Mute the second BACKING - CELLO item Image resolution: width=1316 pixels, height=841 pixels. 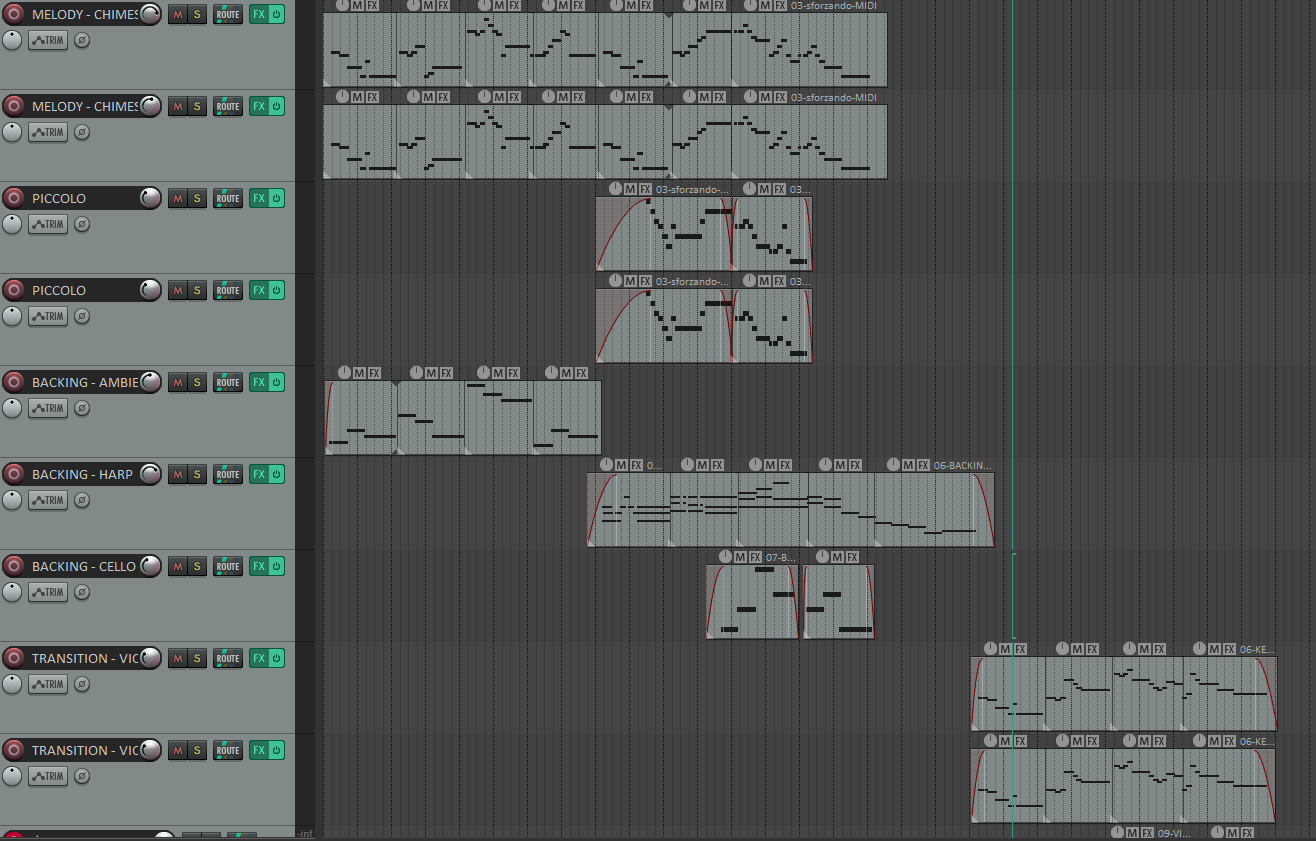click(837, 556)
